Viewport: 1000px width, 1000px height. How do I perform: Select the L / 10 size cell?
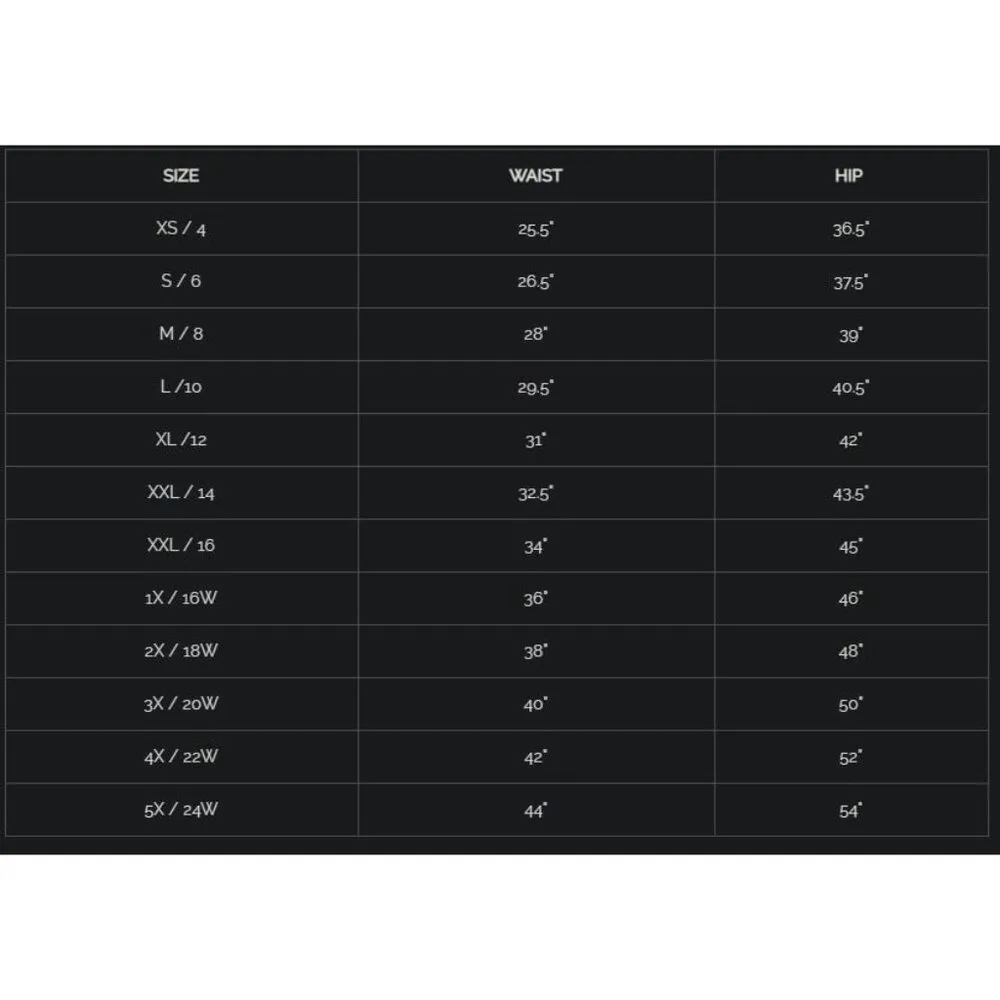(181, 387)
